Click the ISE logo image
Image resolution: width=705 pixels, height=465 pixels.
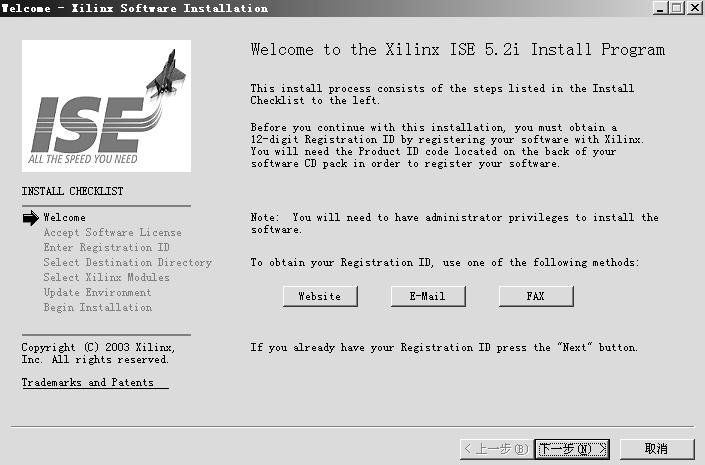(x=106, y=106)
